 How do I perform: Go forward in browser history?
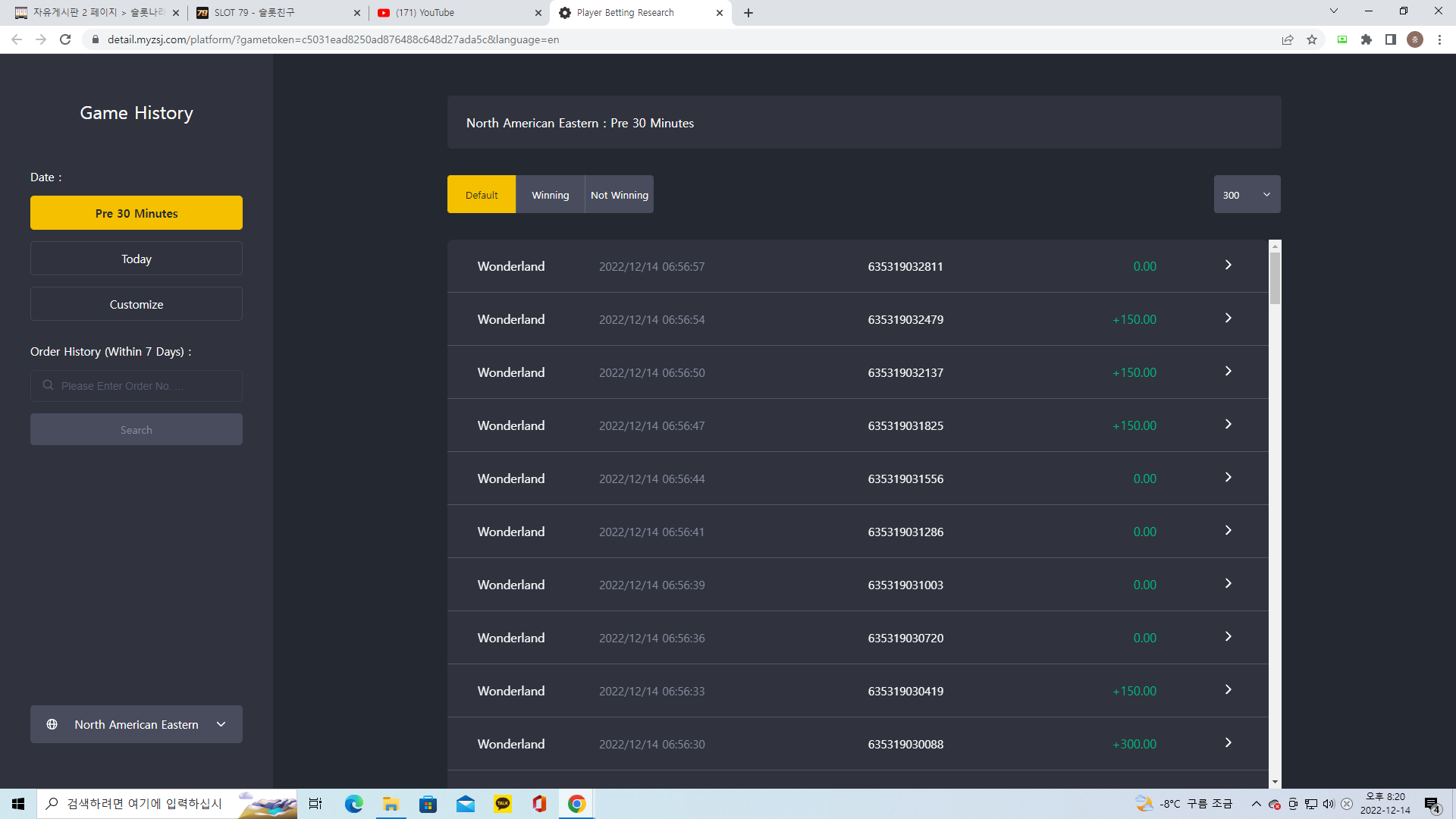click(x=41, y=39)
